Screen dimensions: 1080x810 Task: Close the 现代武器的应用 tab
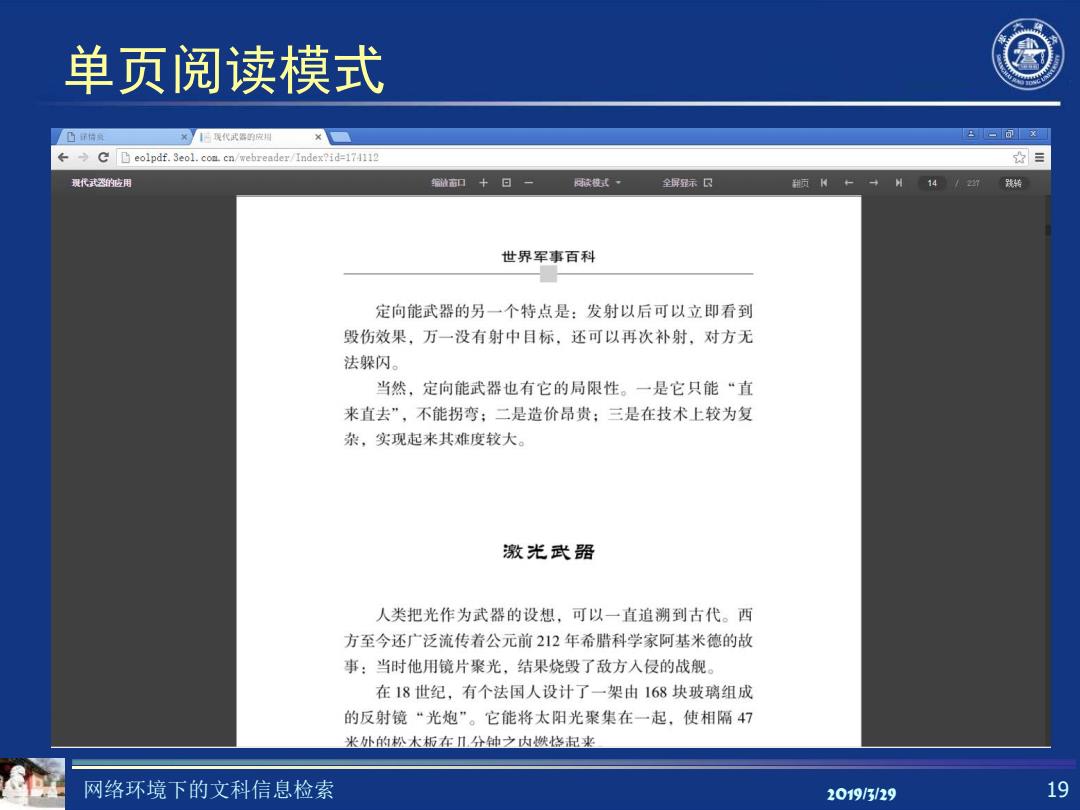(x=318, y=137)
